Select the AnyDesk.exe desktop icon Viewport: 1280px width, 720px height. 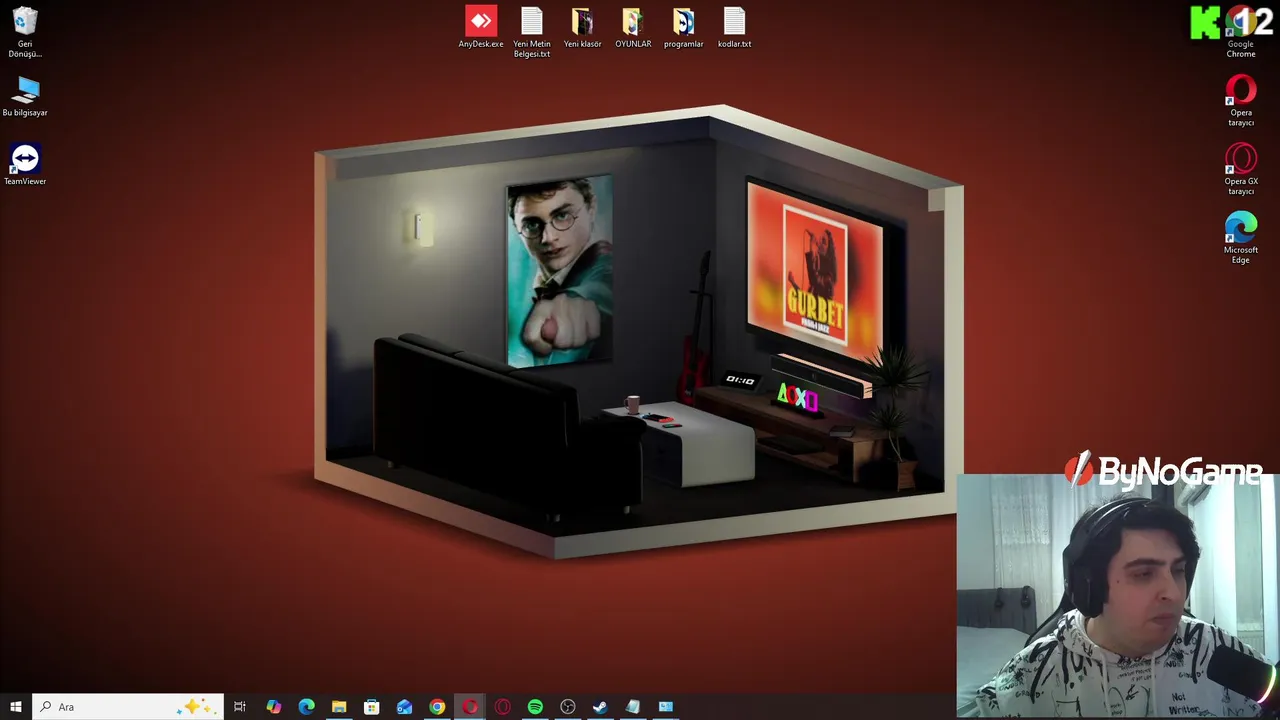(481, 27)
